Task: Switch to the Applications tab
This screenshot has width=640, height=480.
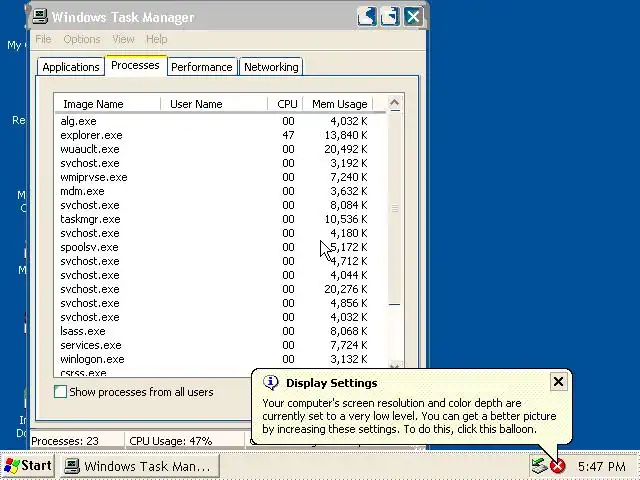Action: [x=71, y=67]
